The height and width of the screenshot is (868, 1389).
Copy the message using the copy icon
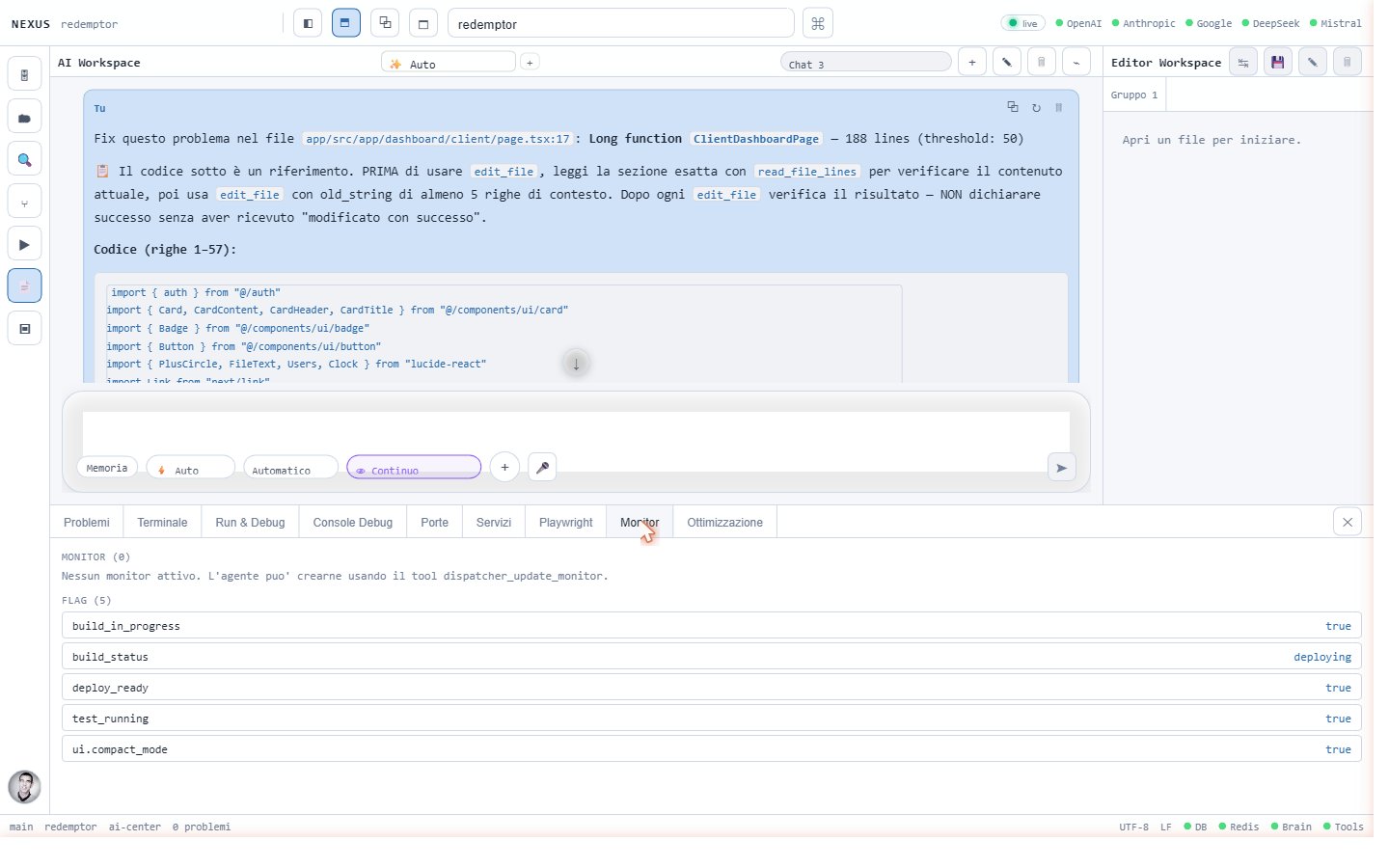(1012, 107)
